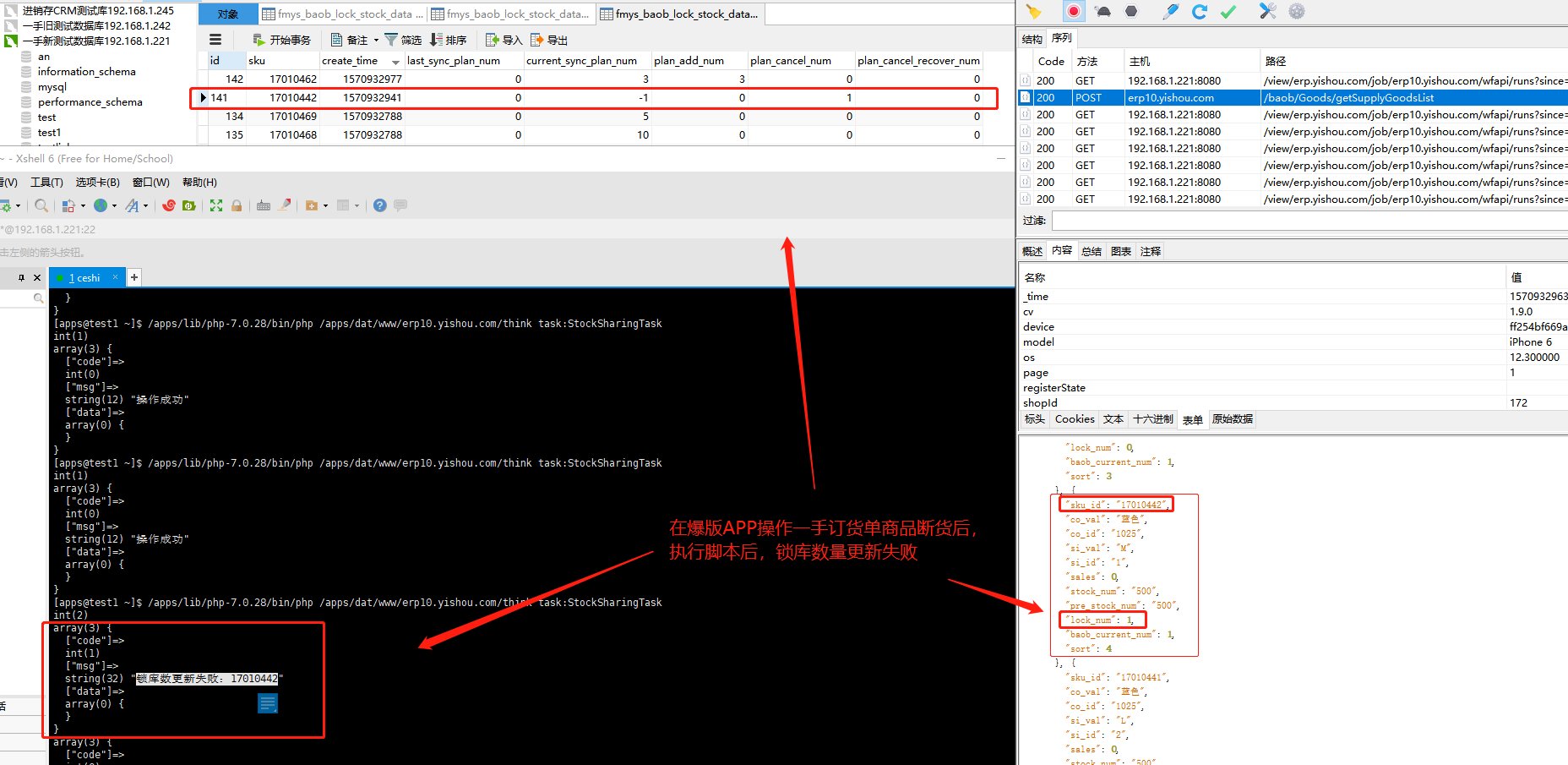Open the globe icon dropdown arrow

[114, 205]
